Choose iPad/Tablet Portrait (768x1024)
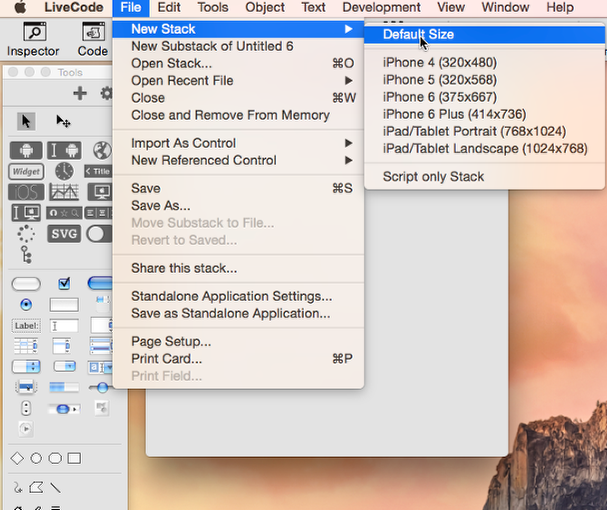 (484, 131)
